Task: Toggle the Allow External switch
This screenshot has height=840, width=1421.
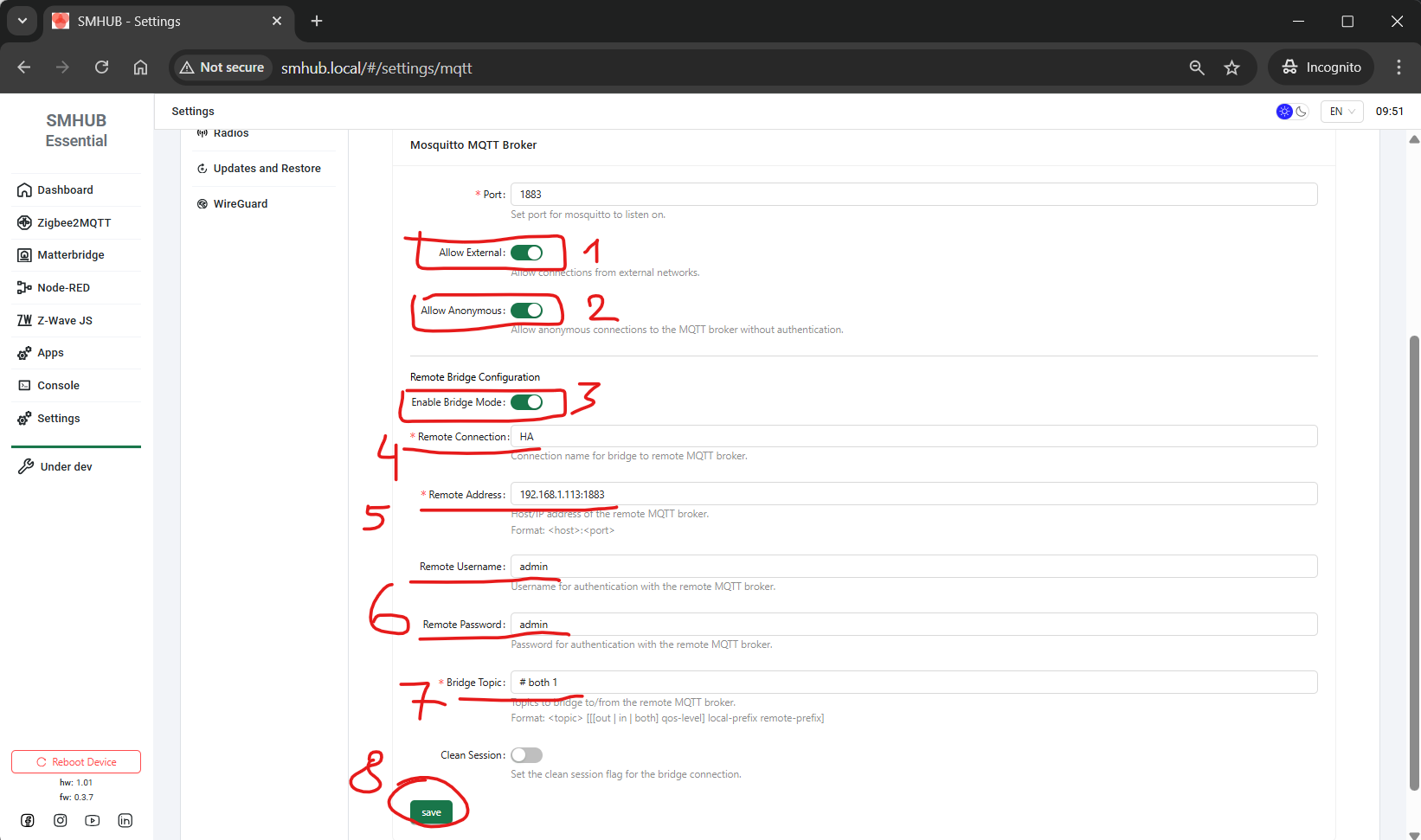Action: [x=526, y=253]
